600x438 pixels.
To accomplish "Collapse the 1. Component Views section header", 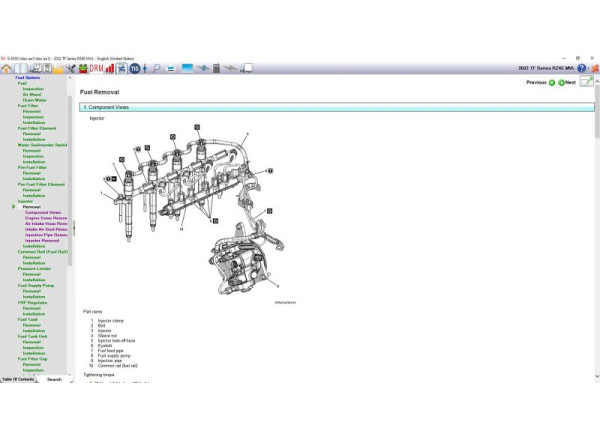I will coord(335,106).
